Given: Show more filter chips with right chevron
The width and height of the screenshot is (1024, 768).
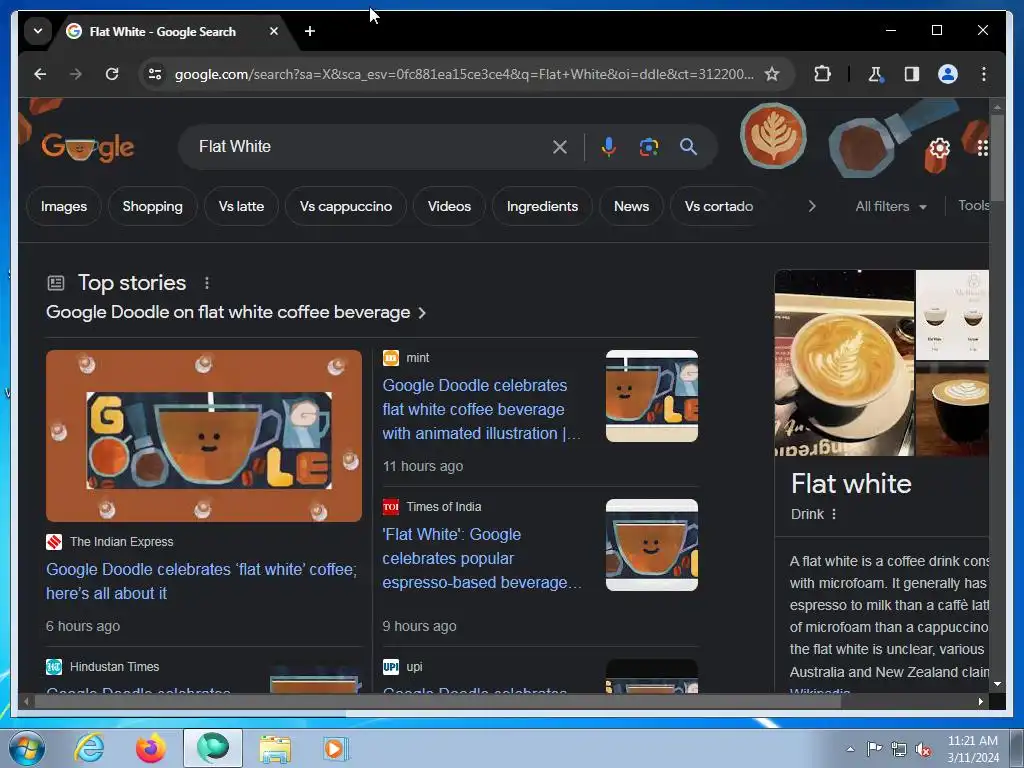Looking at the screenshot, I should pos(812,206).
